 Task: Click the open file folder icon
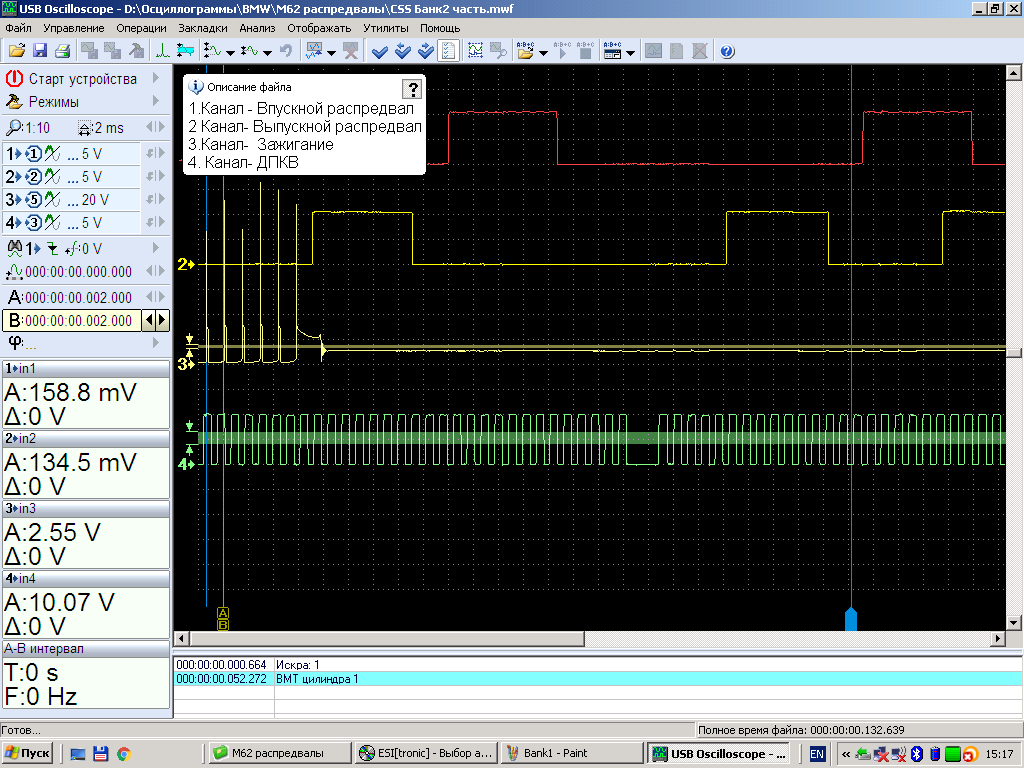[x=17, y=50]
